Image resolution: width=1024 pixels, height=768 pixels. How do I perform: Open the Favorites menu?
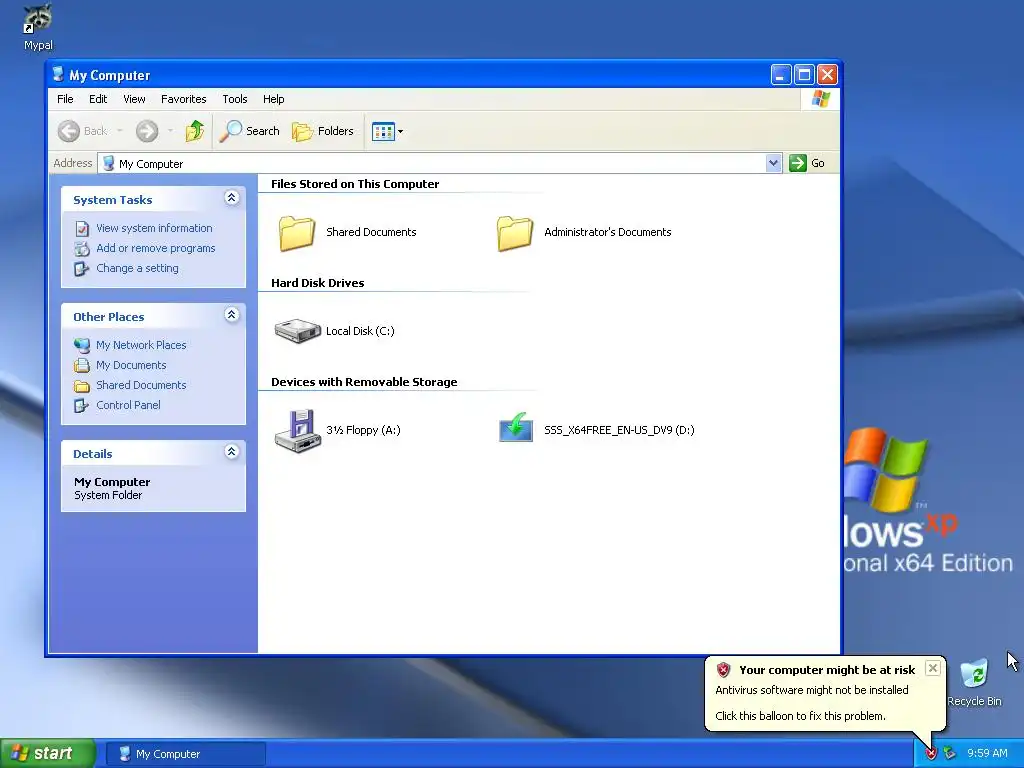[x=184, y=99]
